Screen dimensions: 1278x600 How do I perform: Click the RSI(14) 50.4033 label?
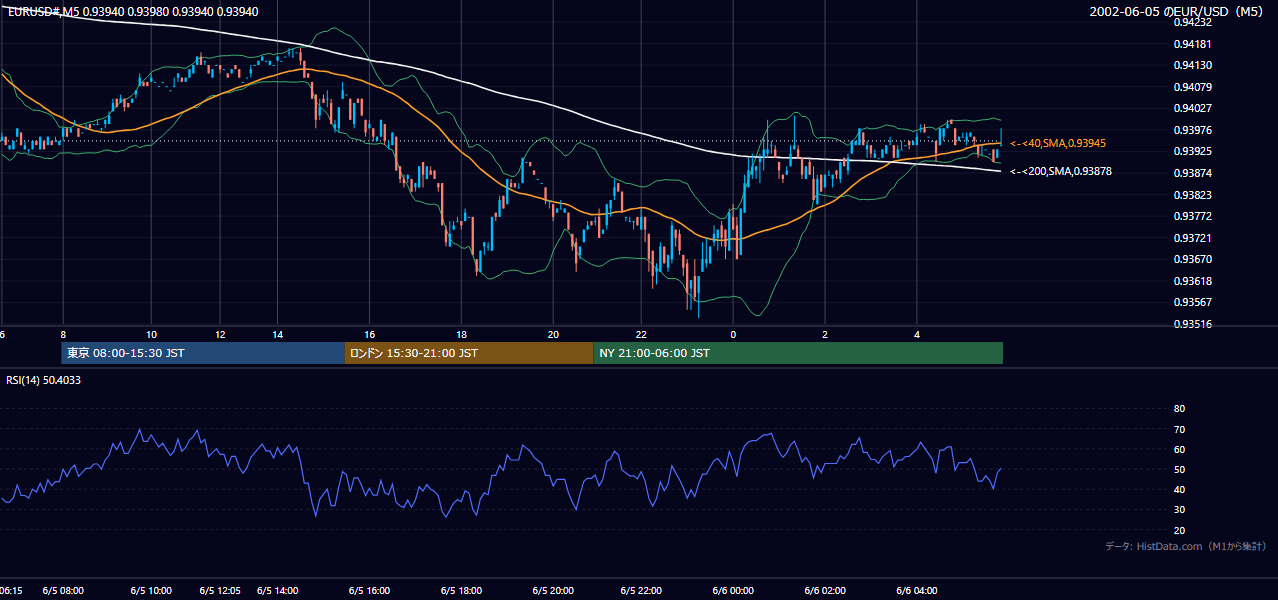click(44, 380)
